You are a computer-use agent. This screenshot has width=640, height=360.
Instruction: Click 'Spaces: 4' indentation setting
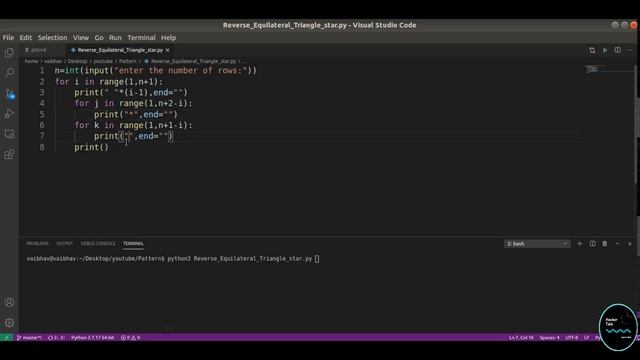(x=549, y=338)
